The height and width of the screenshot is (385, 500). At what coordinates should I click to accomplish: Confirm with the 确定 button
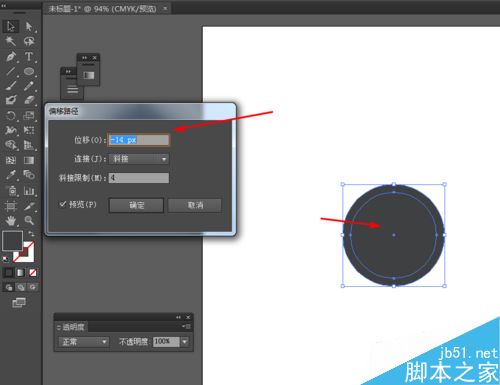tap(136, 205)
